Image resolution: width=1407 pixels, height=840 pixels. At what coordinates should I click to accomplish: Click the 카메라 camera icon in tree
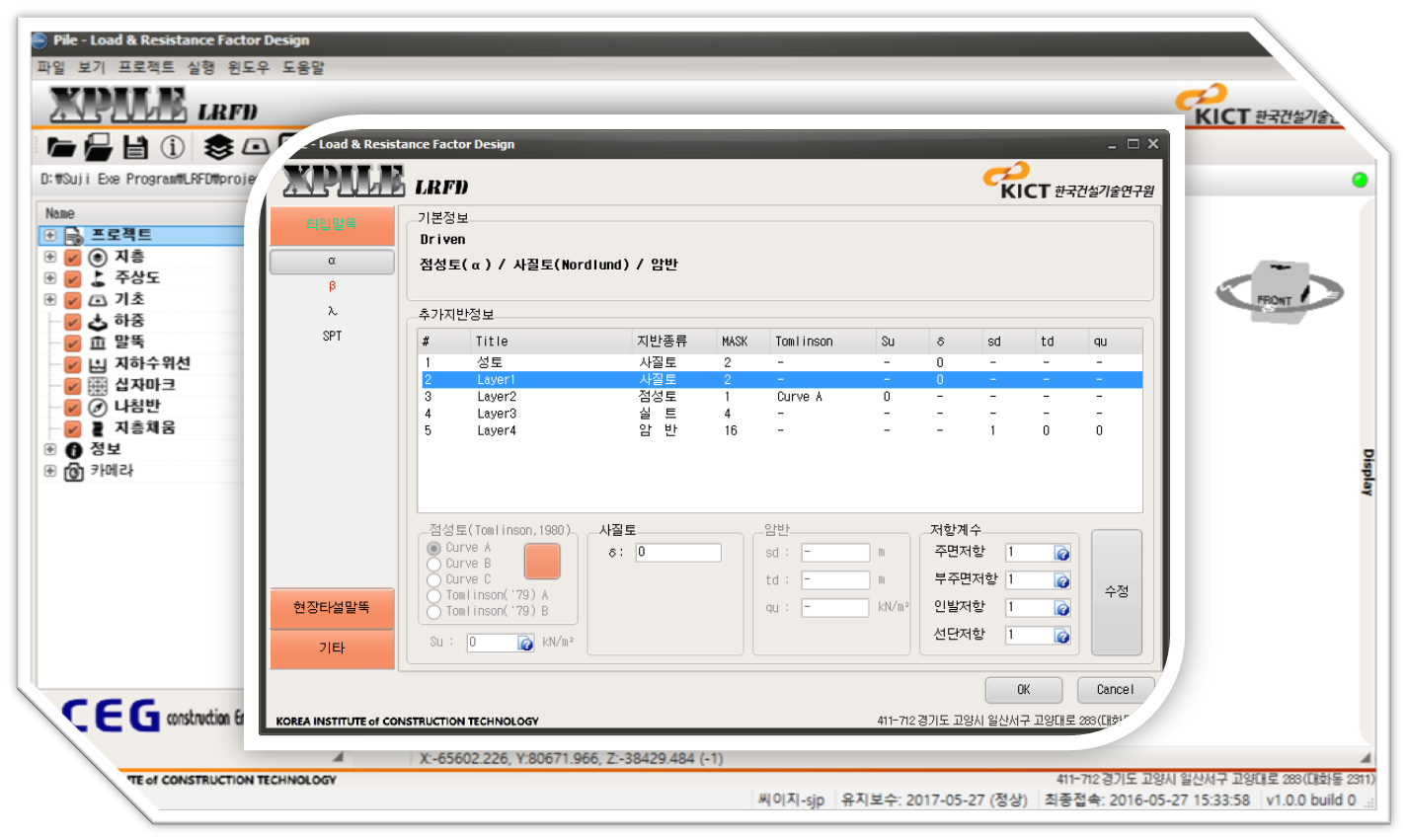pyautogui.click(x=74, y=472)
